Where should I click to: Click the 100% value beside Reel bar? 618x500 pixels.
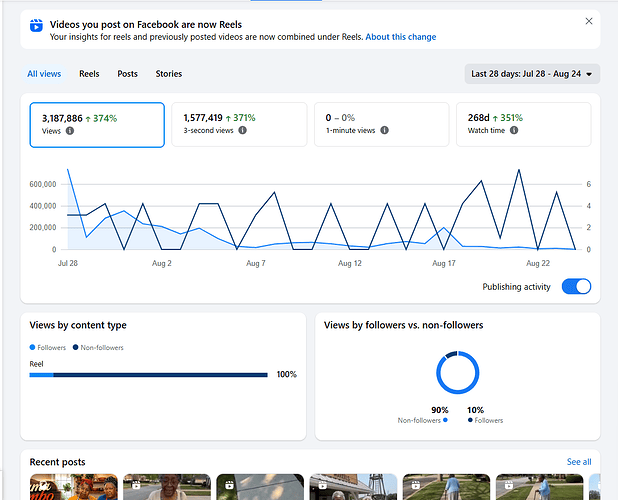click(287, 374)
